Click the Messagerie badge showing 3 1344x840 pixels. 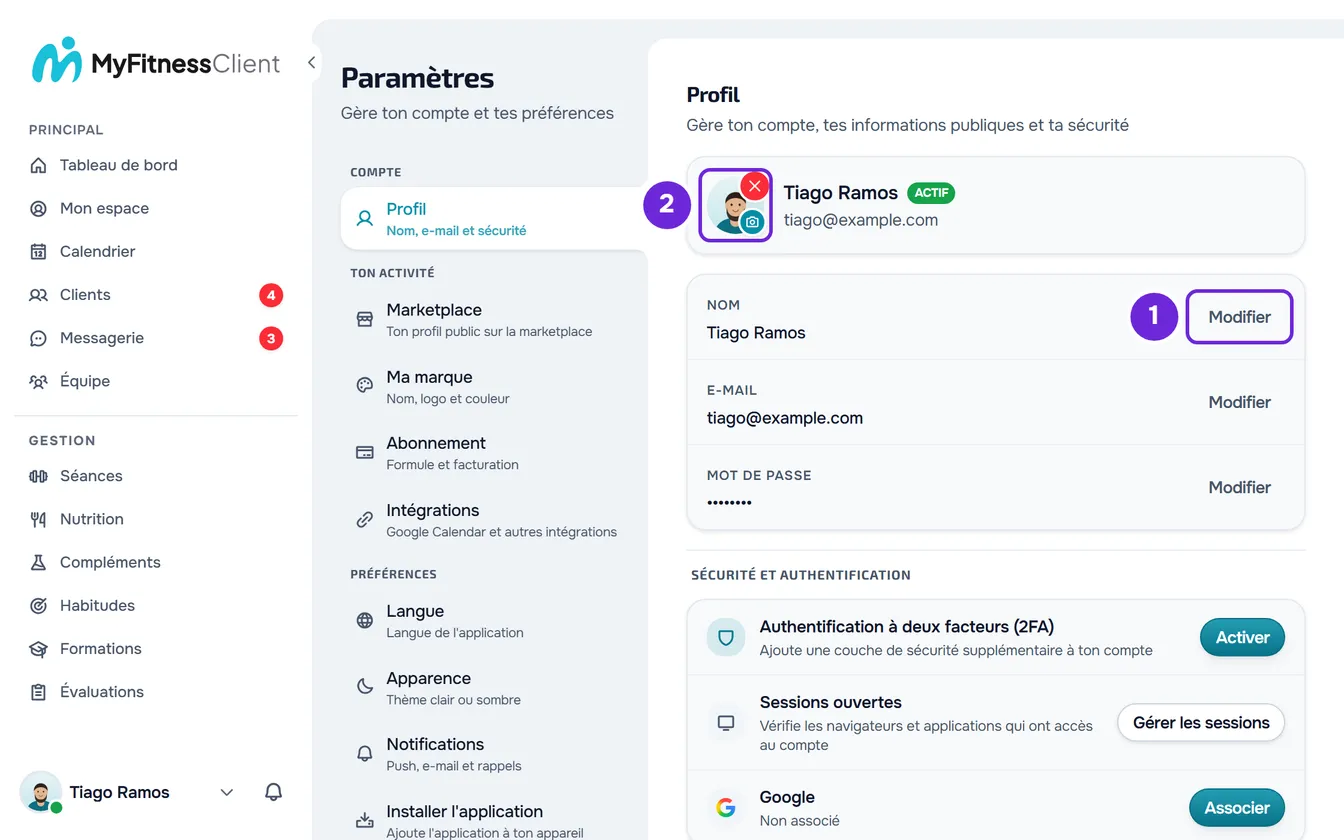[x=271, y=338]
